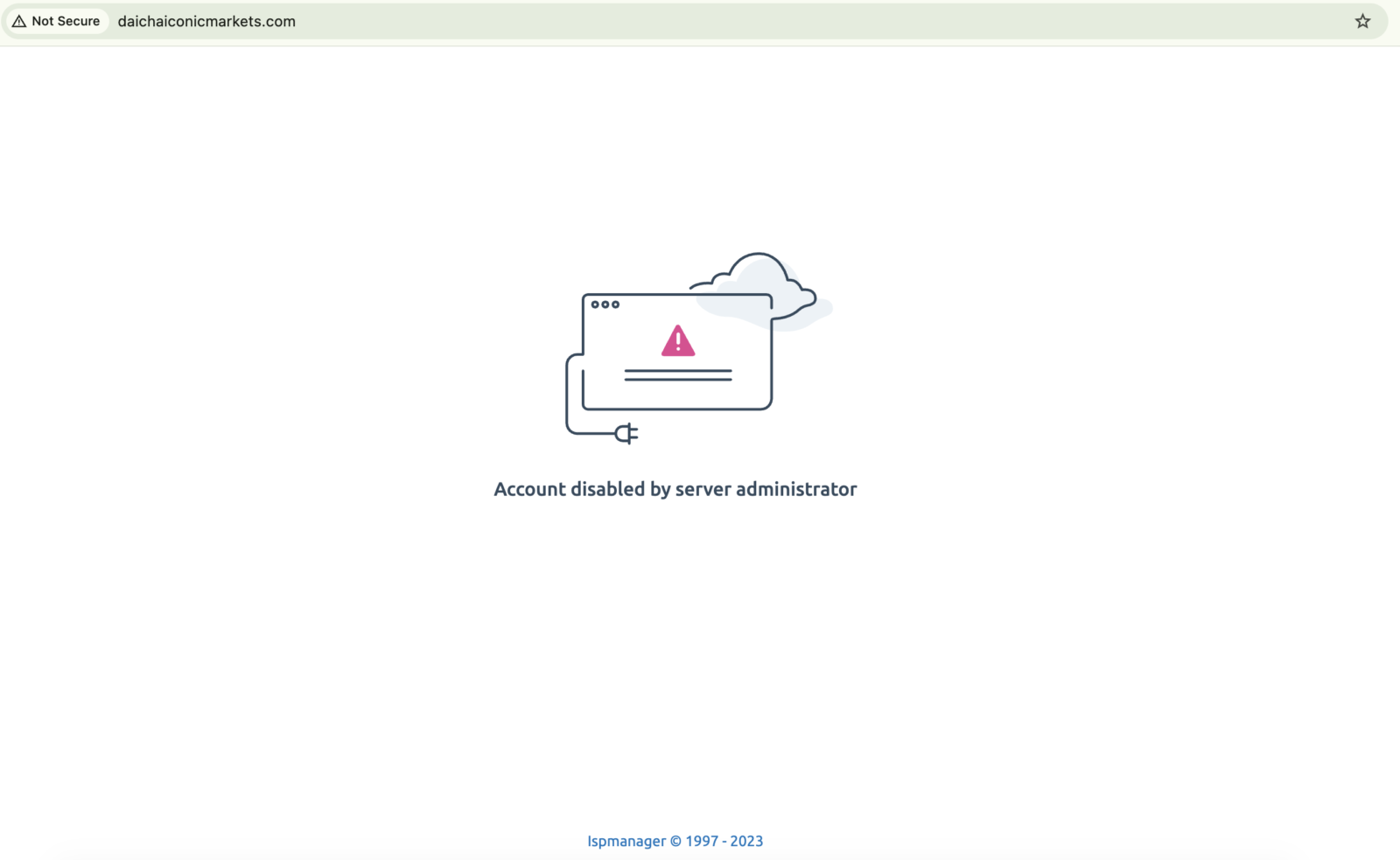Bookmark this page with the star icon
The image size is (1400, 860).
click(1362, 21)
